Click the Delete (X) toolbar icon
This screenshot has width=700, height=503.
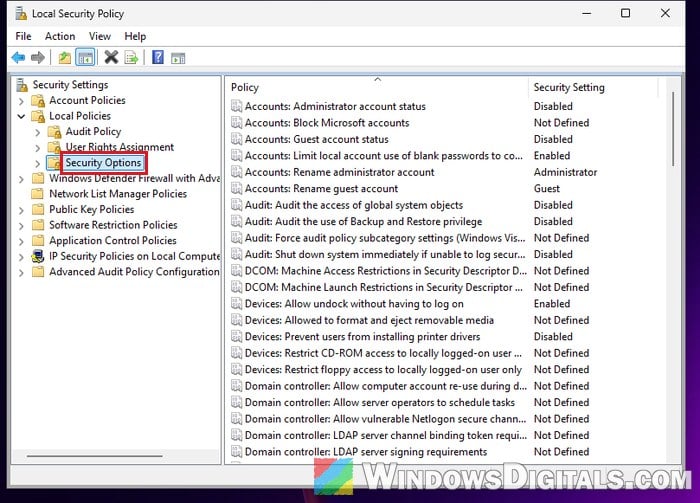pyautogui.click(x=111, y=57)
